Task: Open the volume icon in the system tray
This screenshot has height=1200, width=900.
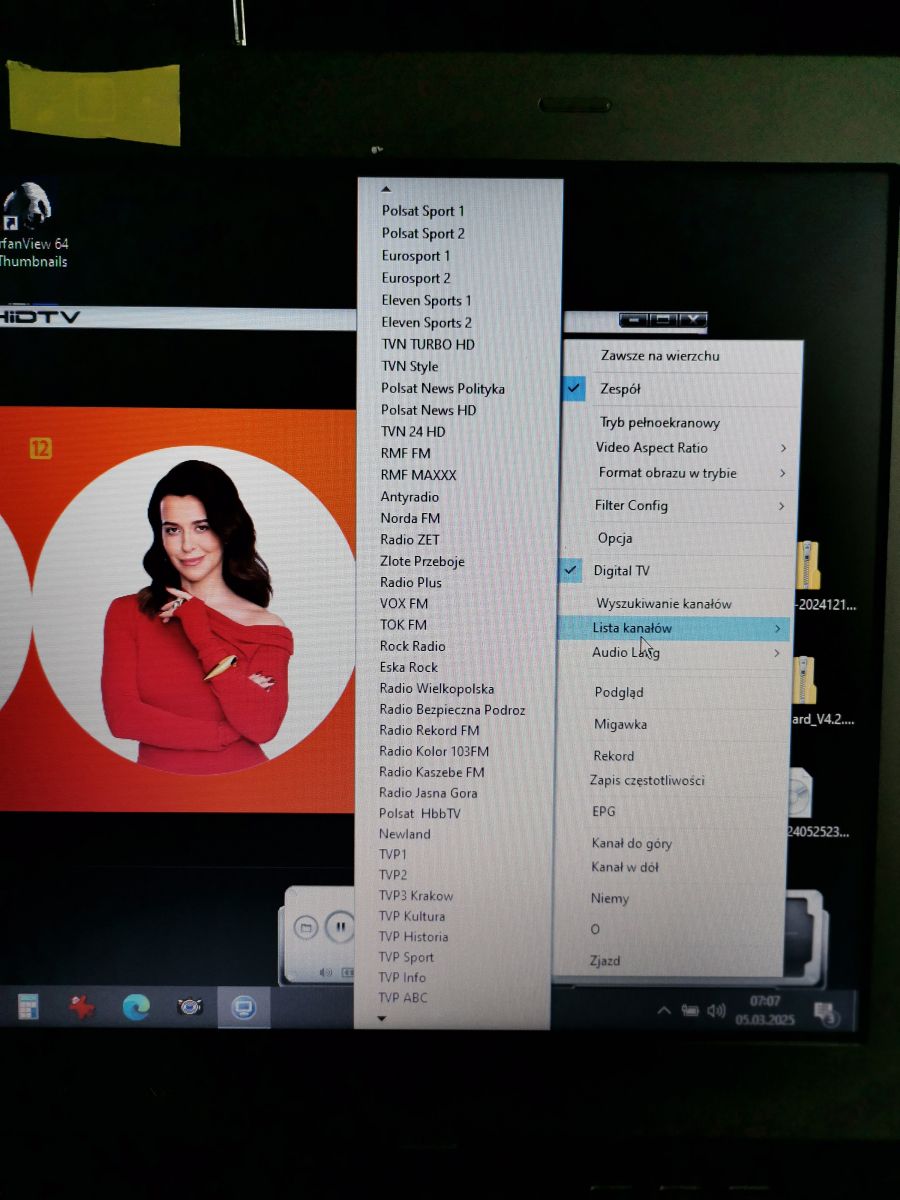Action: click(716, 1011)
